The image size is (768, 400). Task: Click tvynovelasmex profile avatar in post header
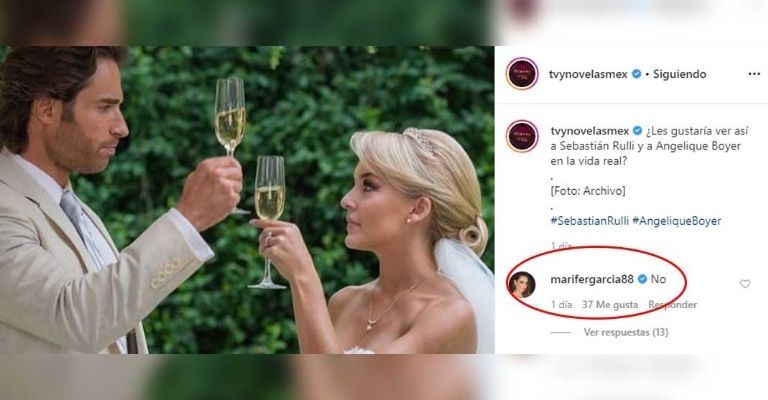tap(522, 74)
